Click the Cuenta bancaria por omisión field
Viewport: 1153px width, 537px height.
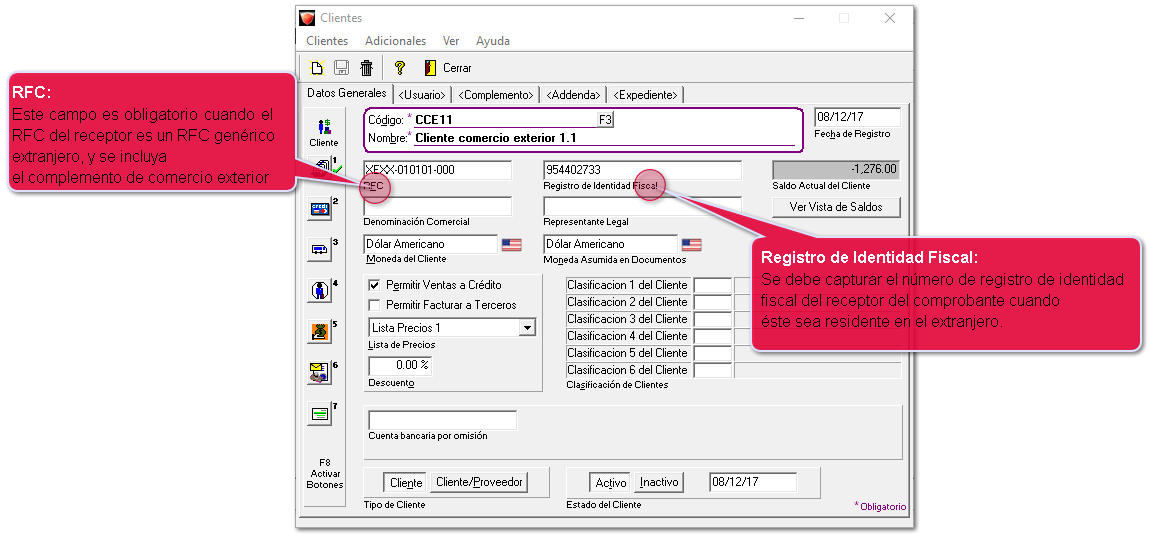click(x=442, y=420)
